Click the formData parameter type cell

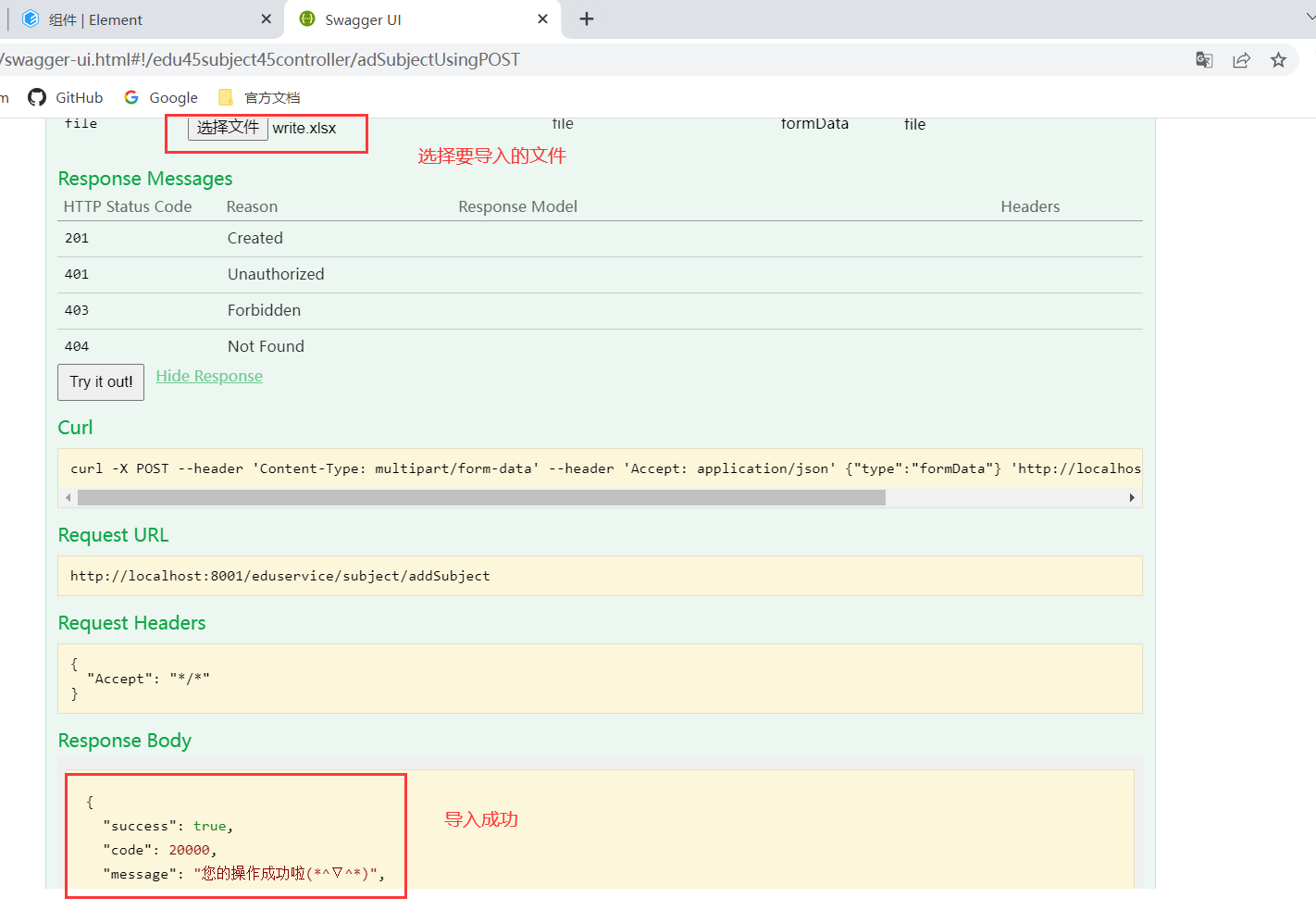(814, 124)
